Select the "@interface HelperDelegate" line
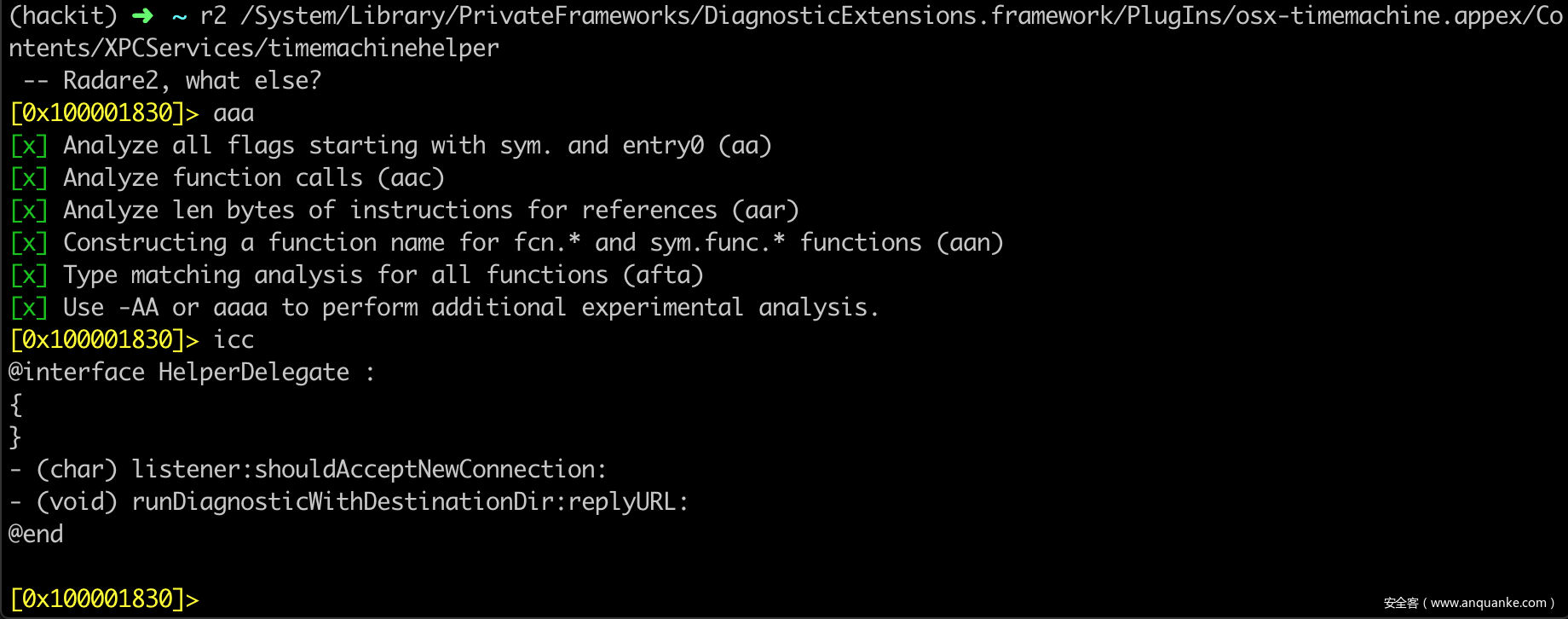The width and height of the screenshot is (1568, 619). (179, 373)
